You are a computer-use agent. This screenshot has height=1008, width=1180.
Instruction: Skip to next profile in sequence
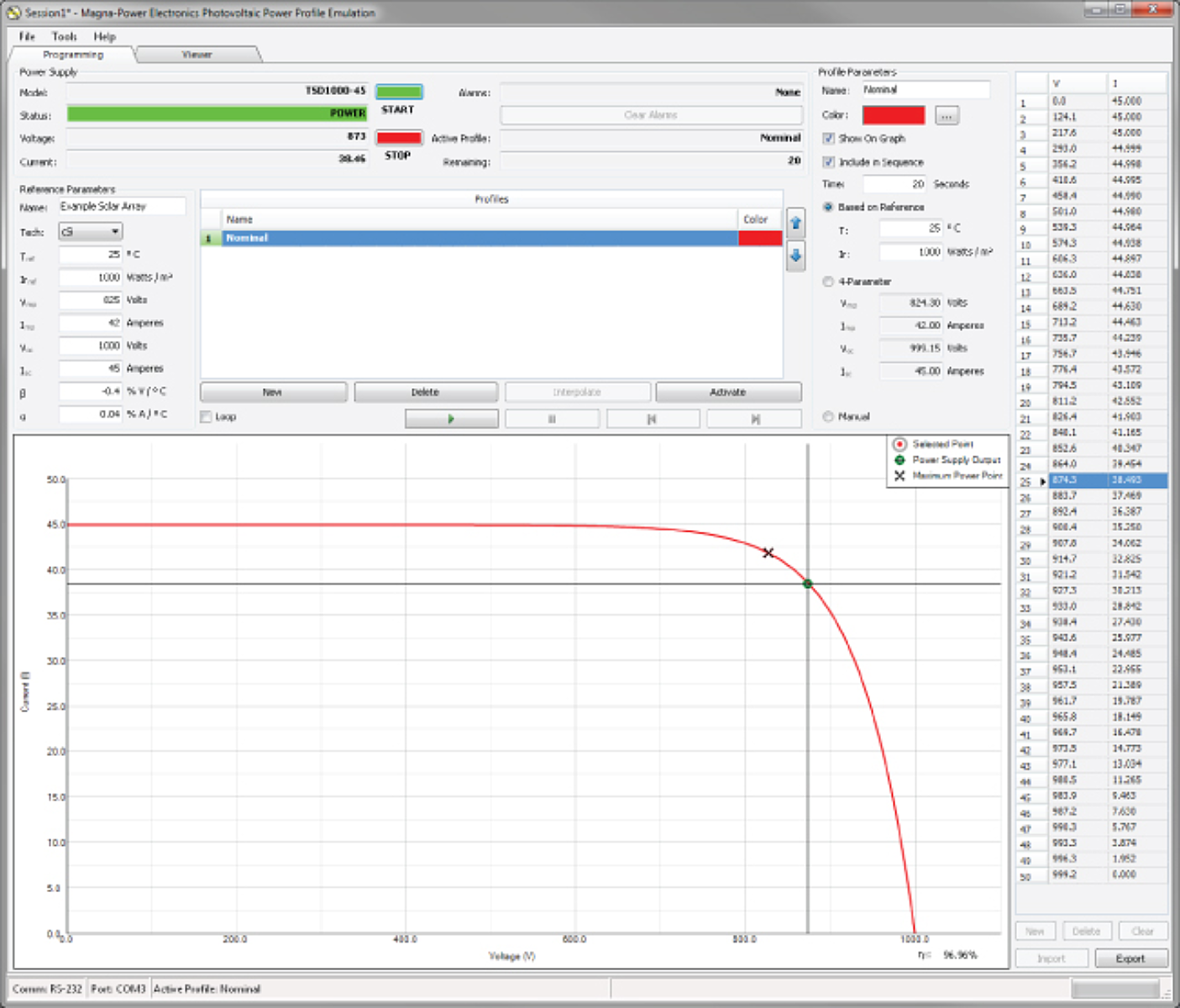pyautogui.click(x=754, y=418)
